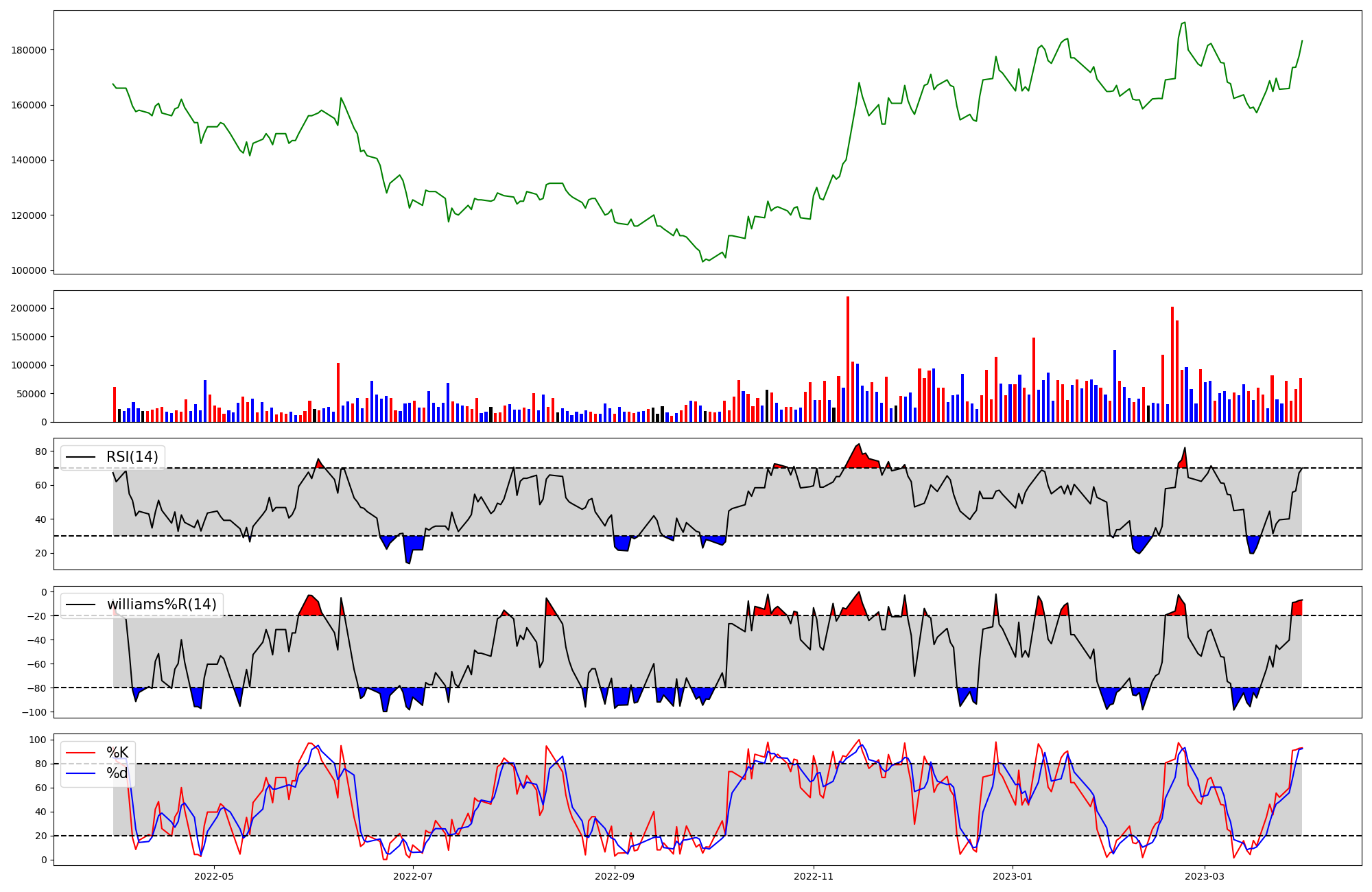Click the RSI(14) legend label
The image size is (1372, 892).
pos(132,457)
